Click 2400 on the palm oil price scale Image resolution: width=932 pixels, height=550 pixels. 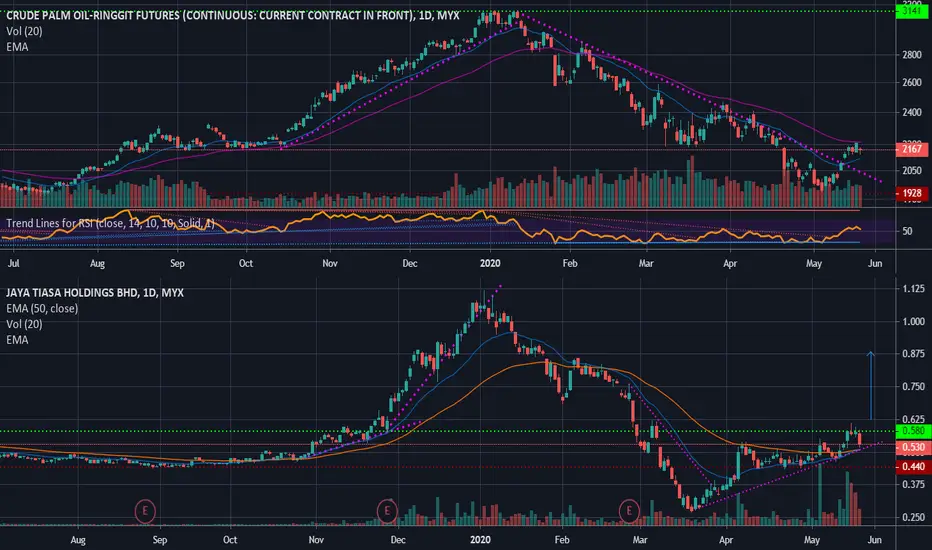912,112
